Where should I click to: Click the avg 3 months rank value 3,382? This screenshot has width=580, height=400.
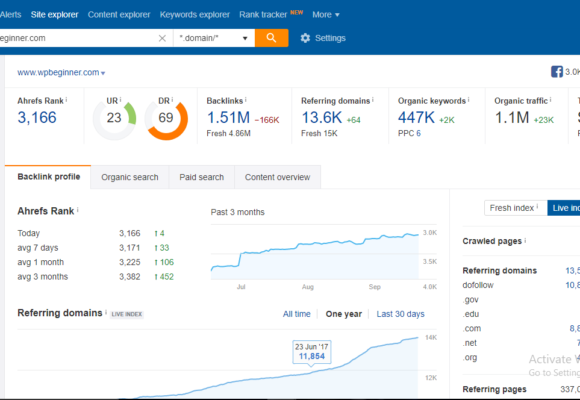click(129, 276)
